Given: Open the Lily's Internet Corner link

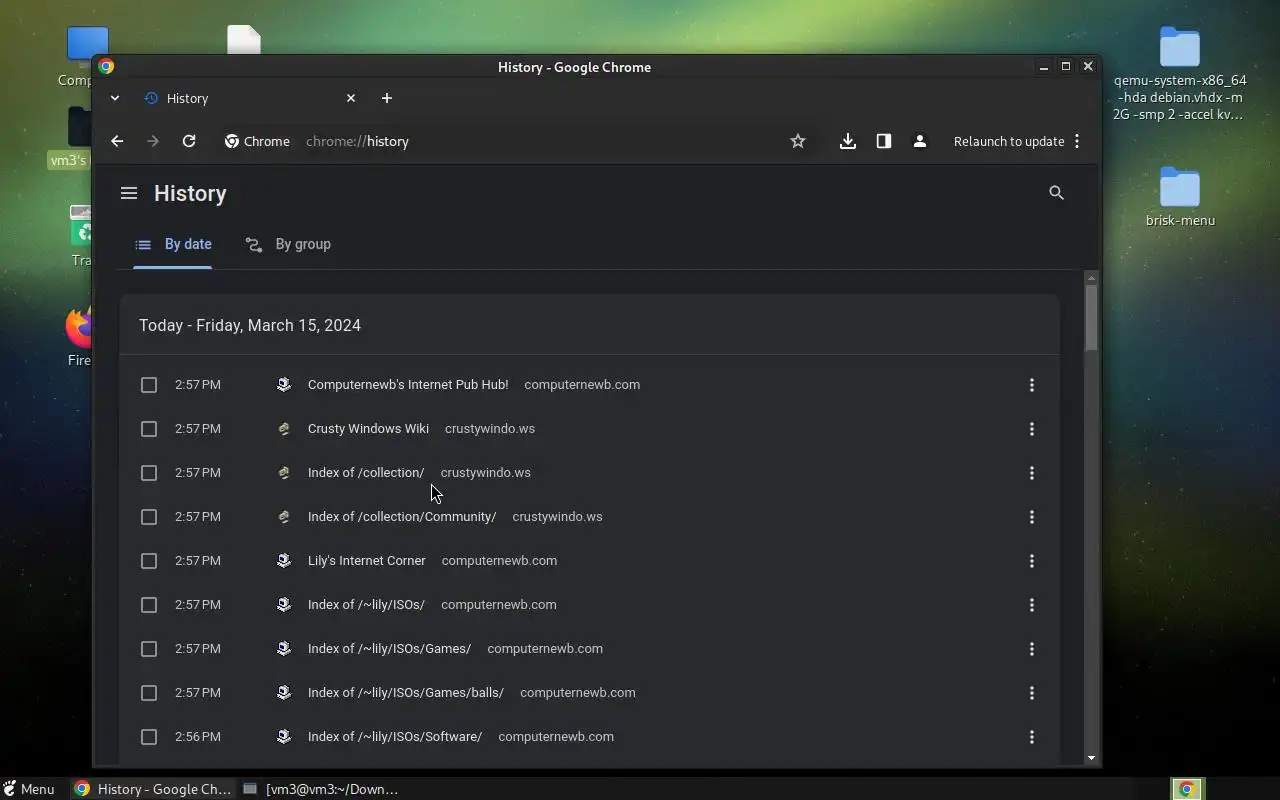Looking at the screenshot, I should 367,561.
